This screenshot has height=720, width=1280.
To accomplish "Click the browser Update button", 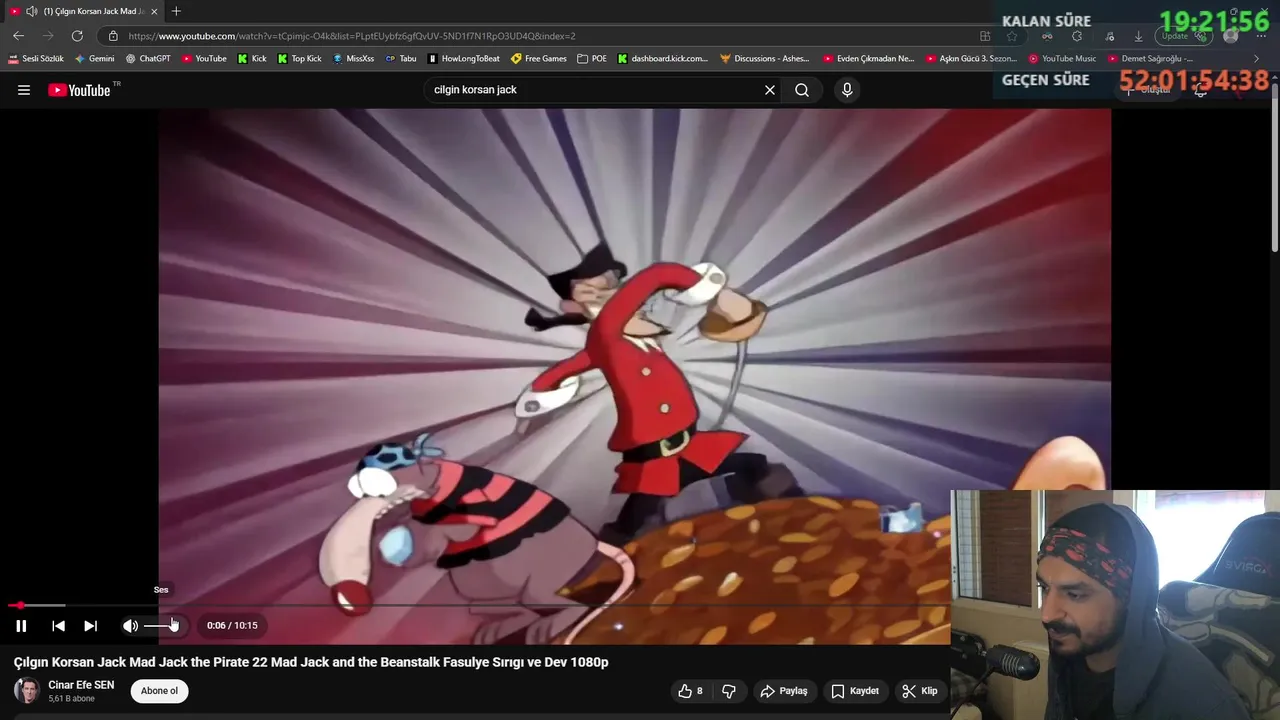I will [1183, 36].
